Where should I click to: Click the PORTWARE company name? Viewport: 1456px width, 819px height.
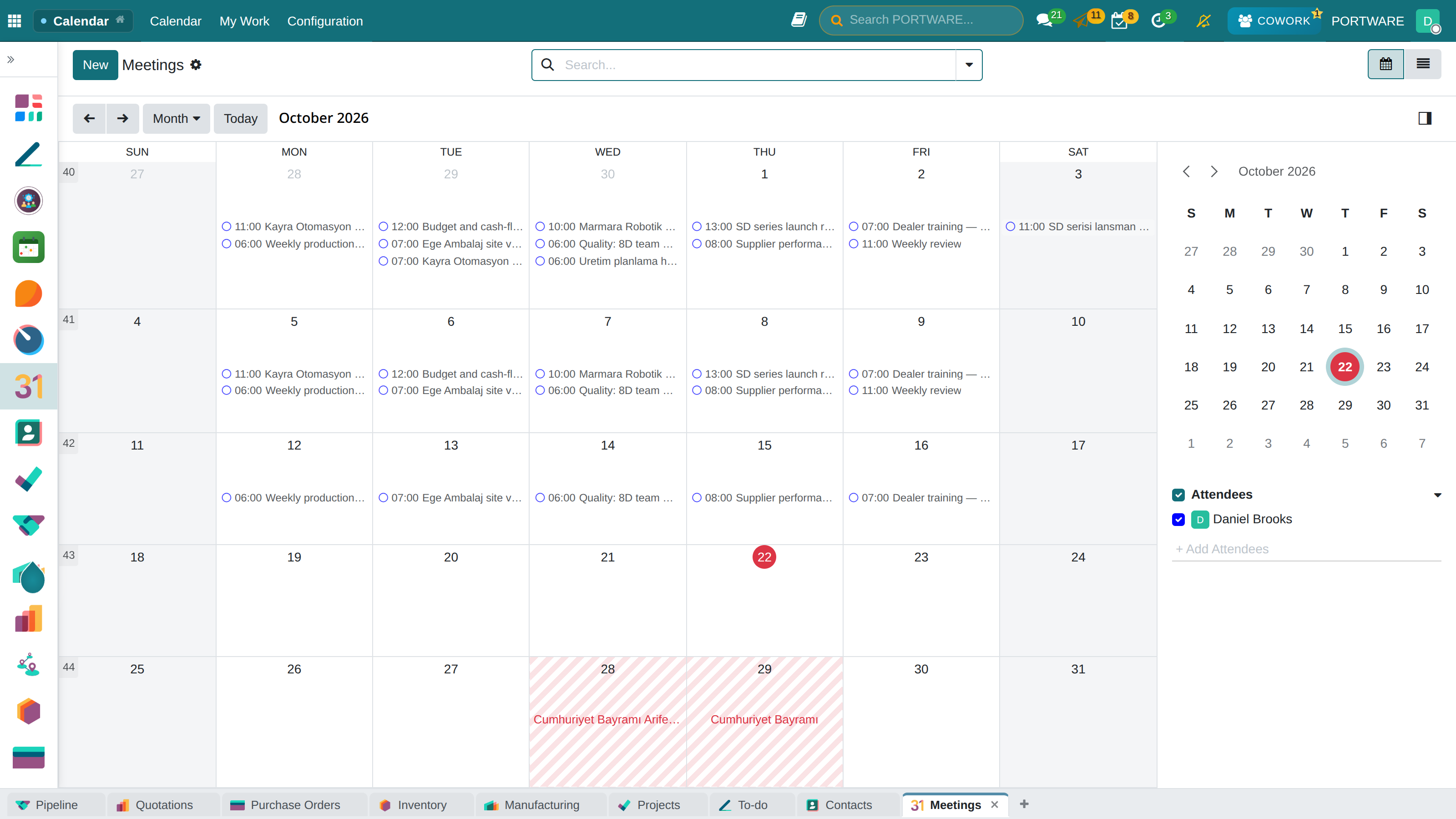click(x=1367, y=21)
